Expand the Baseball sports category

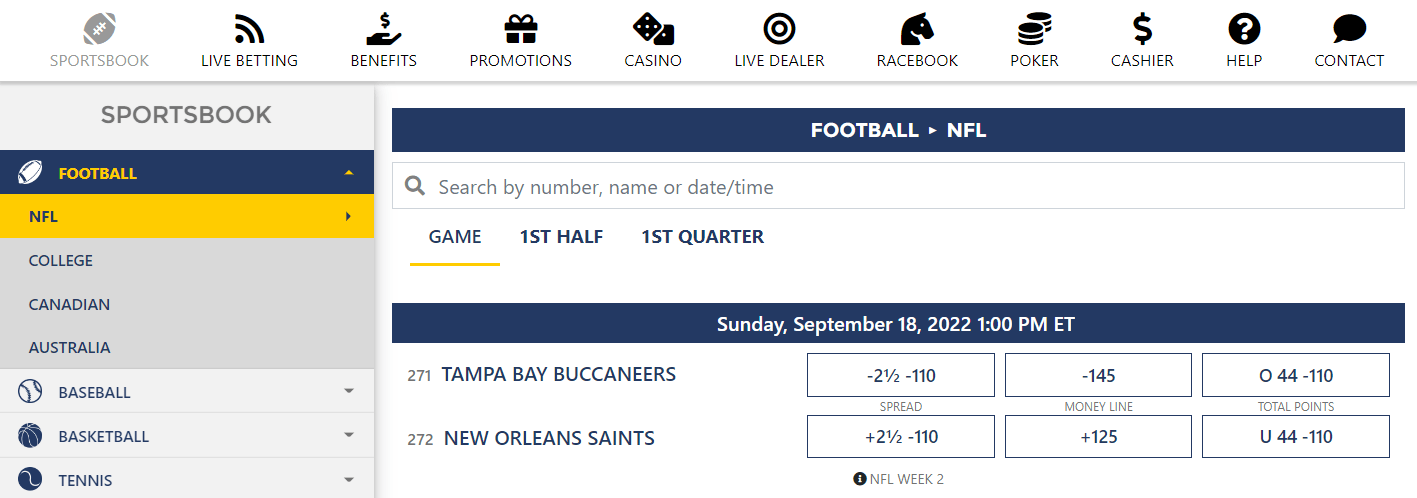(x=348, y=392)
